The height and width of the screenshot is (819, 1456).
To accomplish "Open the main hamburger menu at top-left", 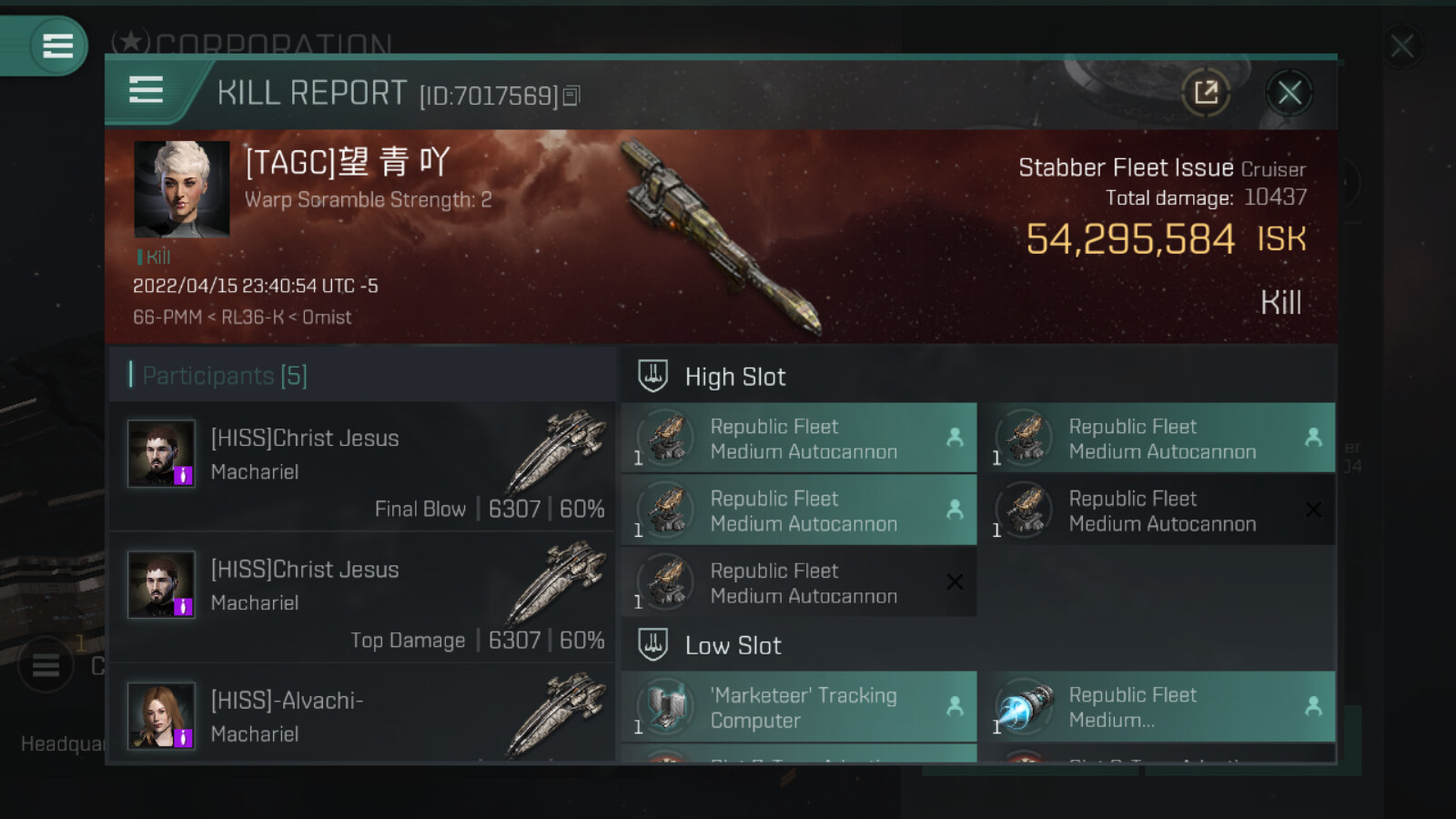I will click(x=57, y=45).
